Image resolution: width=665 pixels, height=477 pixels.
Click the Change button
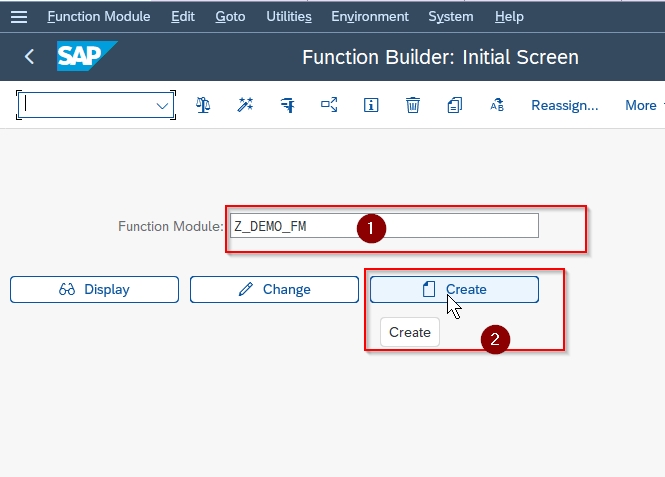[x=274, y=290]
